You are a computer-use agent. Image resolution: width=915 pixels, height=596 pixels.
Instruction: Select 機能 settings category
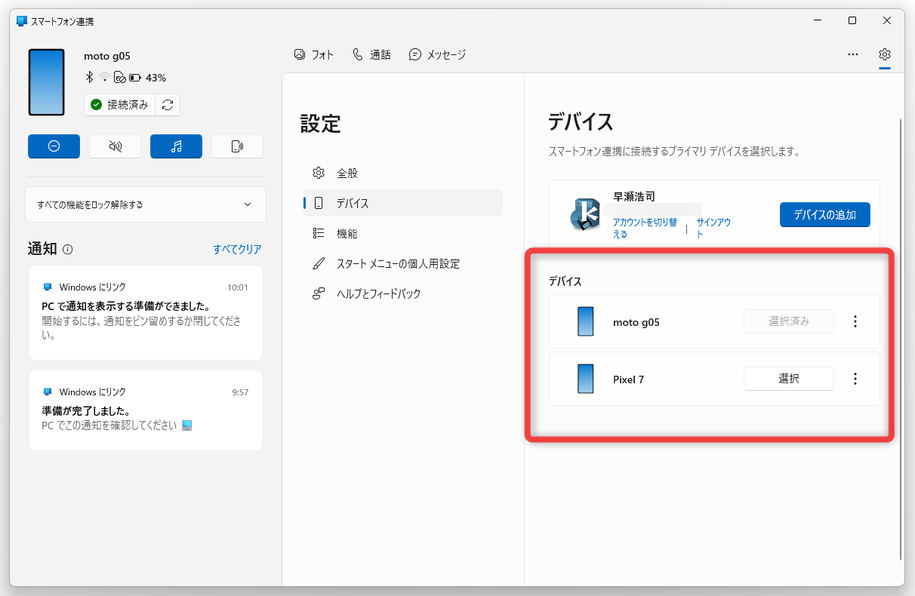(x=403, y=233)
